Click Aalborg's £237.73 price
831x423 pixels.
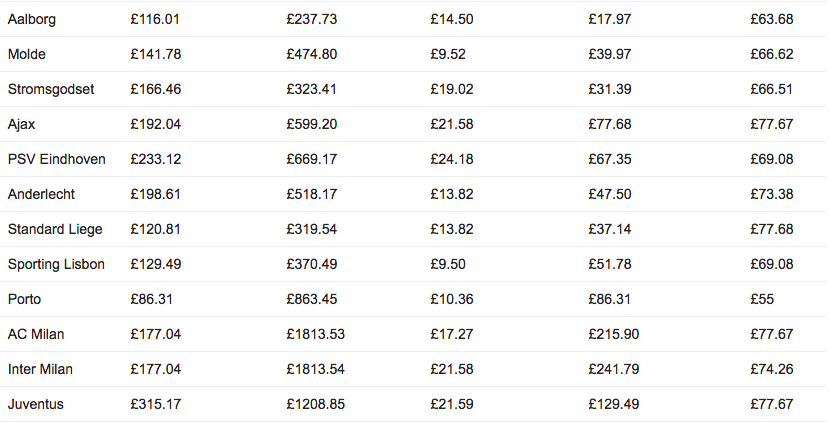312,19
